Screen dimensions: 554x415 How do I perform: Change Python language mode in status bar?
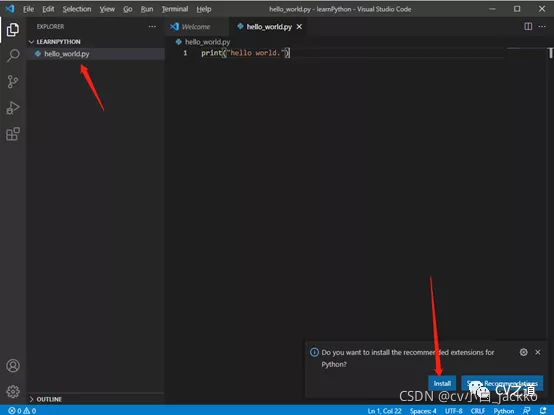coord(504,411)
